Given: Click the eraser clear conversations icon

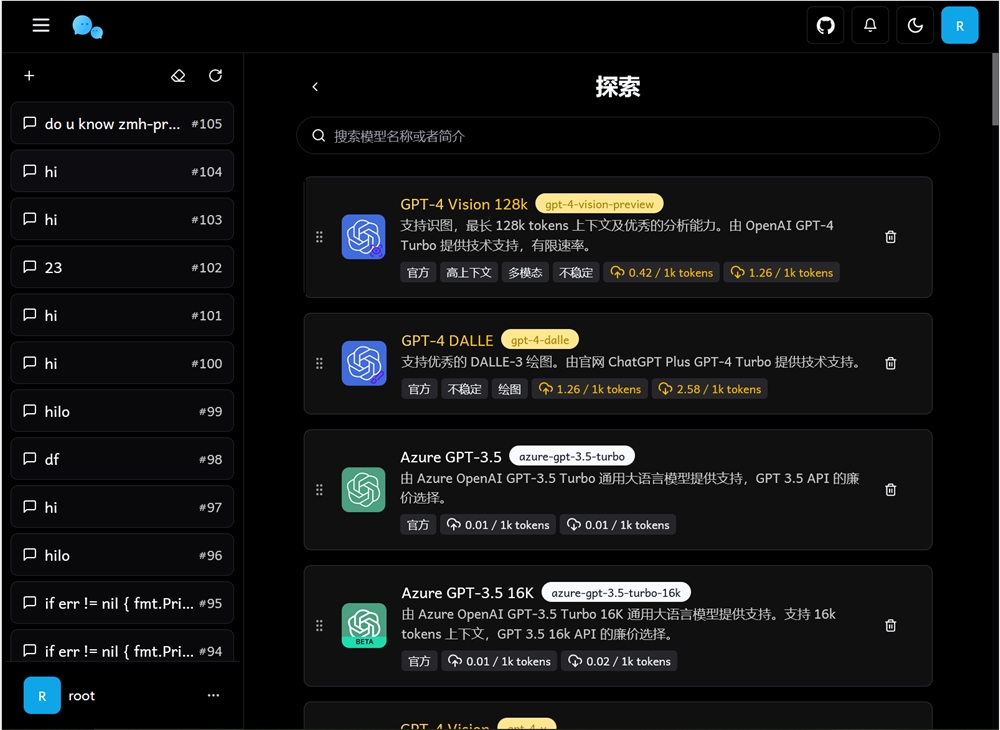Looking at the screenshot, I should tap(178, 76).
